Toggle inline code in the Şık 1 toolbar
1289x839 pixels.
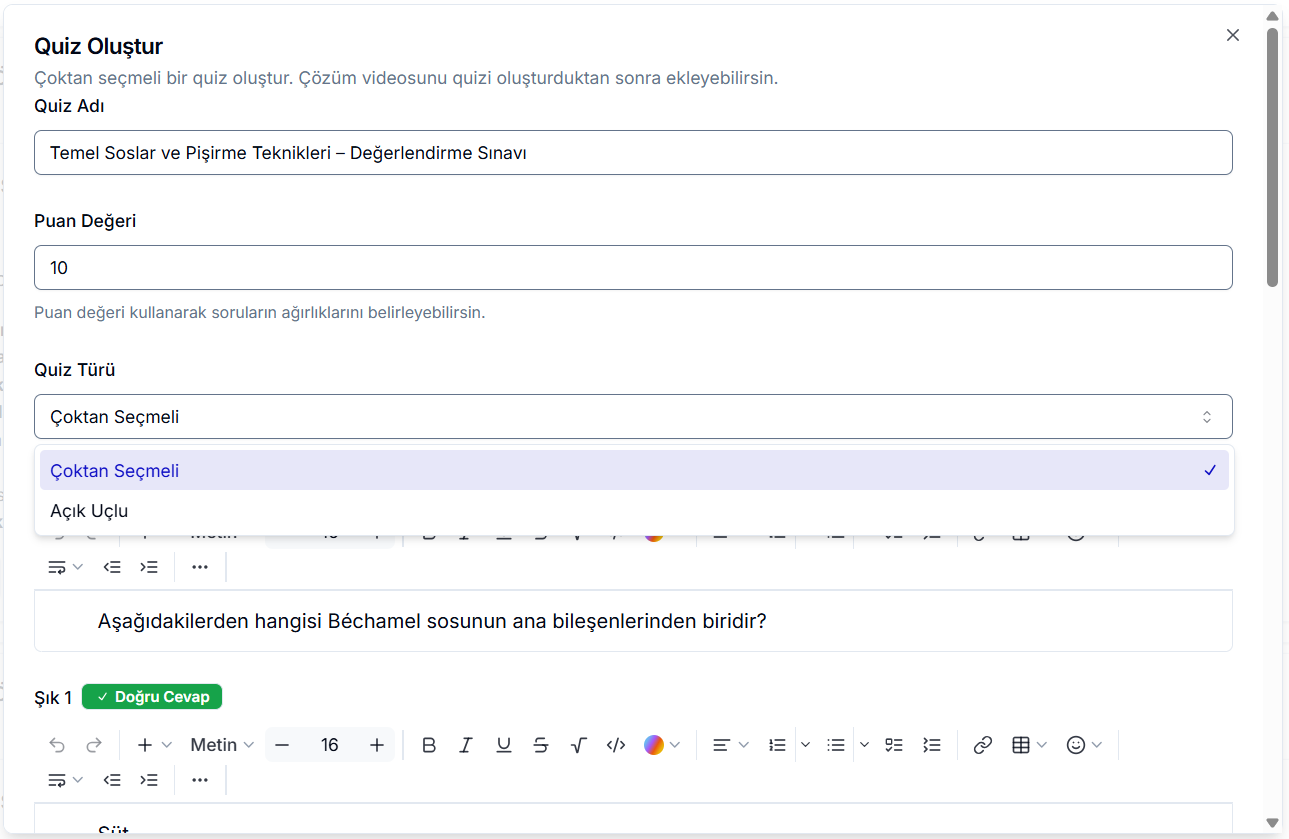[x=616, y=745]
